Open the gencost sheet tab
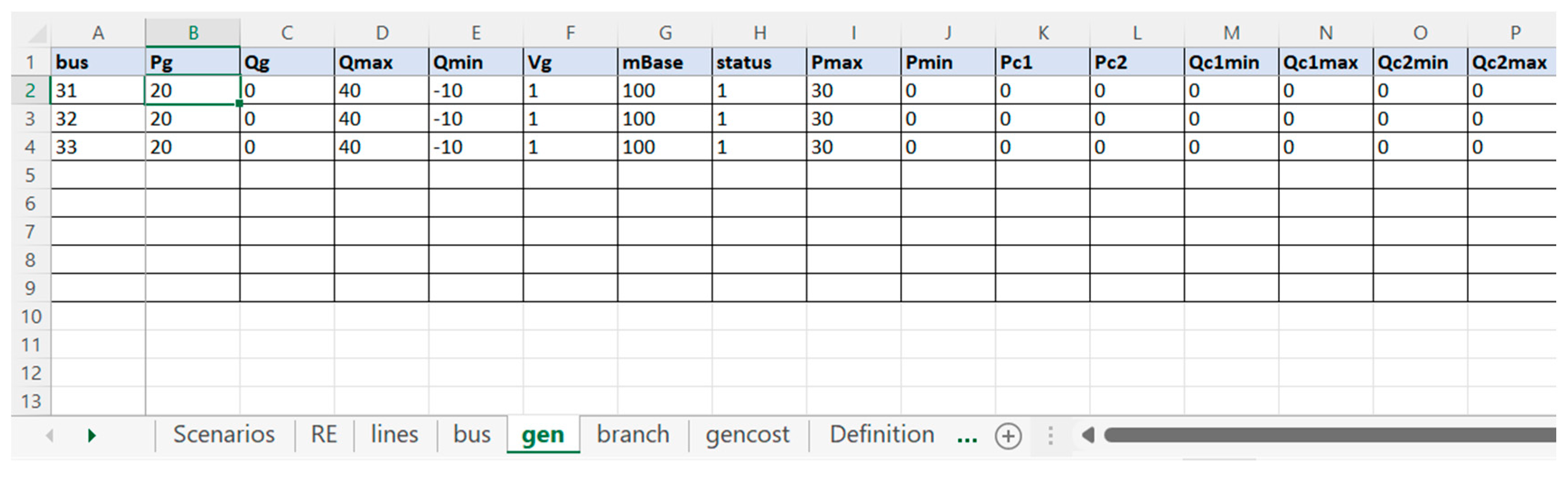 pyautogui.click(x=748, y=435)
